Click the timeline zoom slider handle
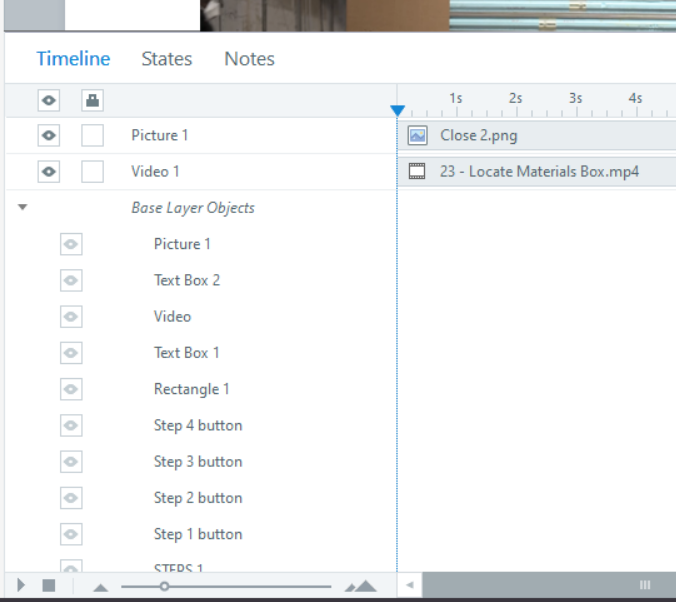676x602 pixels. point(164,586)
